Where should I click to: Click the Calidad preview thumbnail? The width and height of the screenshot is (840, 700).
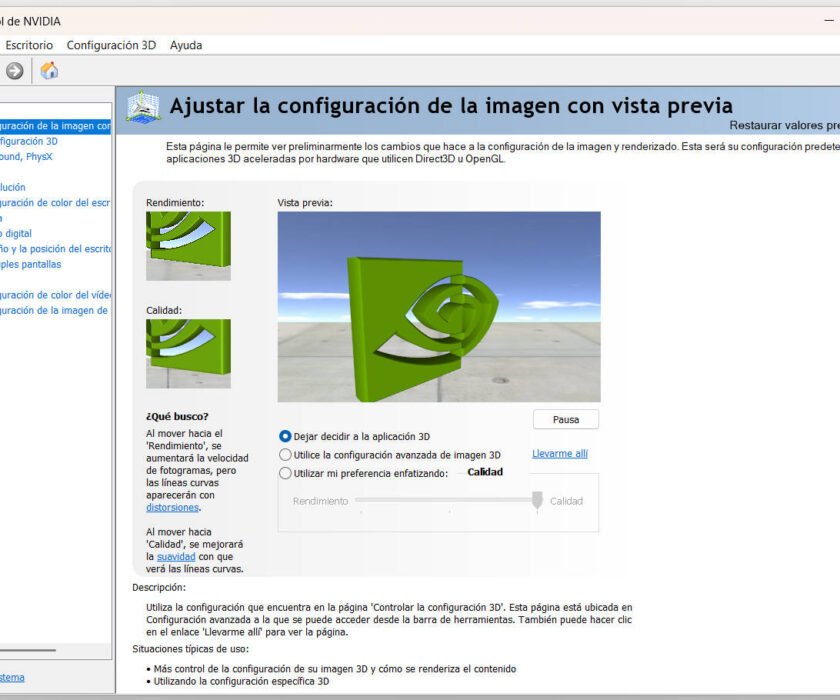pyautogui.click(x=188, y=353)
